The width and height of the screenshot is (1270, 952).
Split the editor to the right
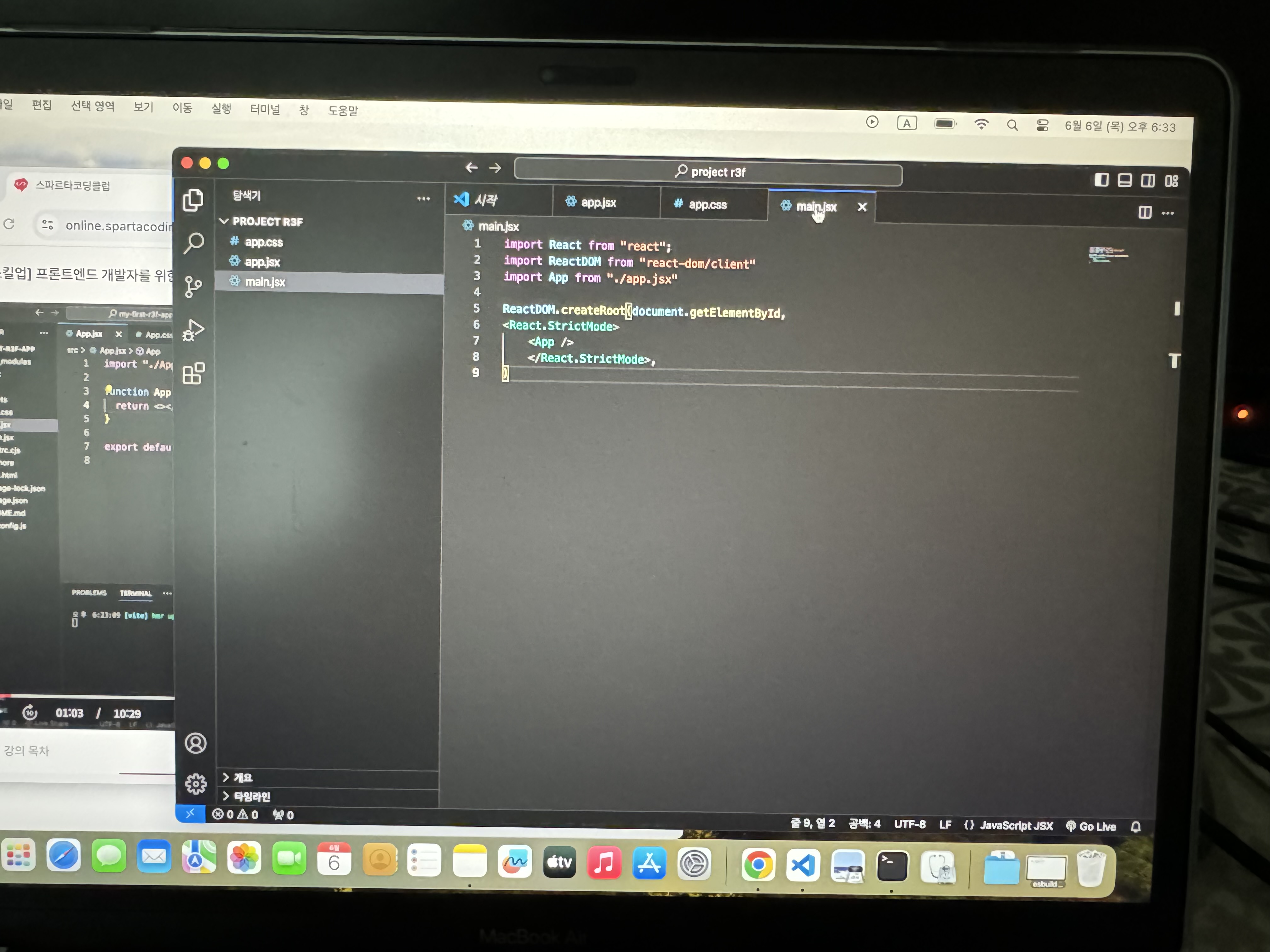(x=1144, y=212)
